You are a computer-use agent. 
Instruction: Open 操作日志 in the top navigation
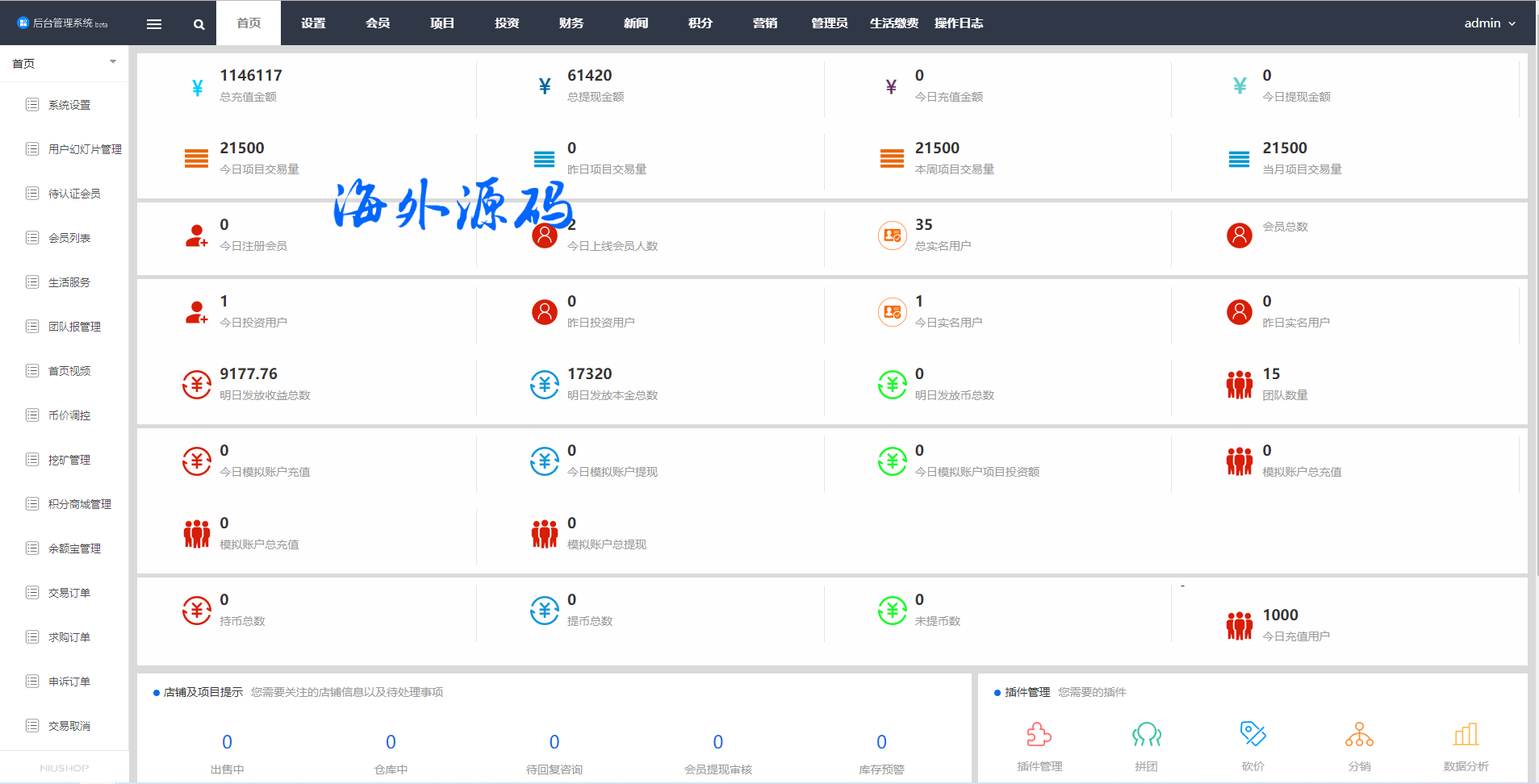pos(959,23)
